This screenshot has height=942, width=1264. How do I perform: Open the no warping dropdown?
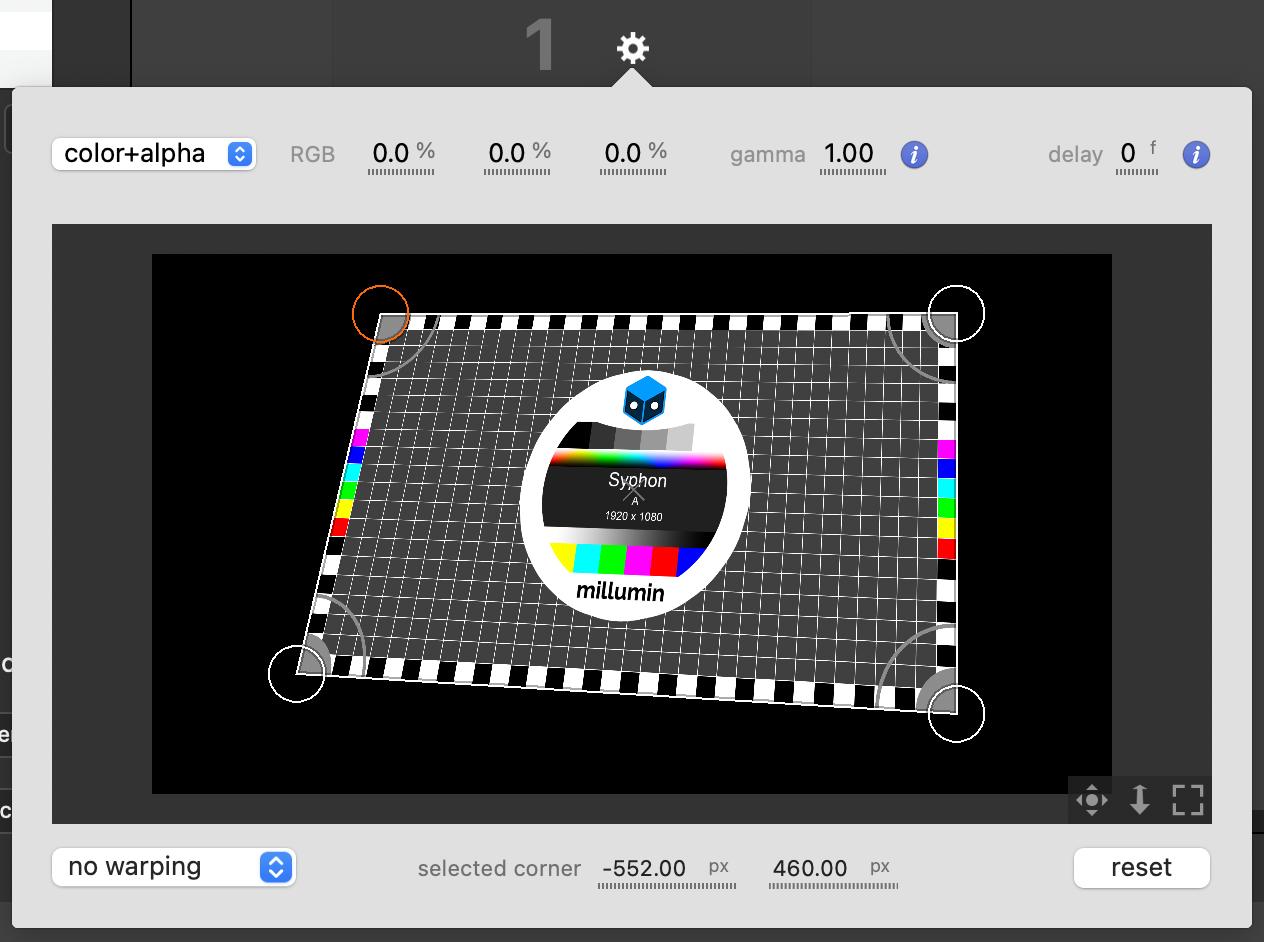[174, 867]
